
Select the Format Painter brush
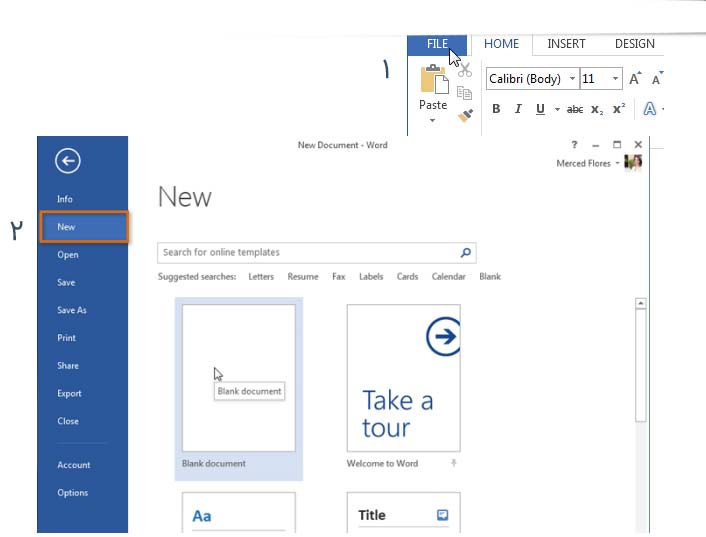[x=464, y=116]
